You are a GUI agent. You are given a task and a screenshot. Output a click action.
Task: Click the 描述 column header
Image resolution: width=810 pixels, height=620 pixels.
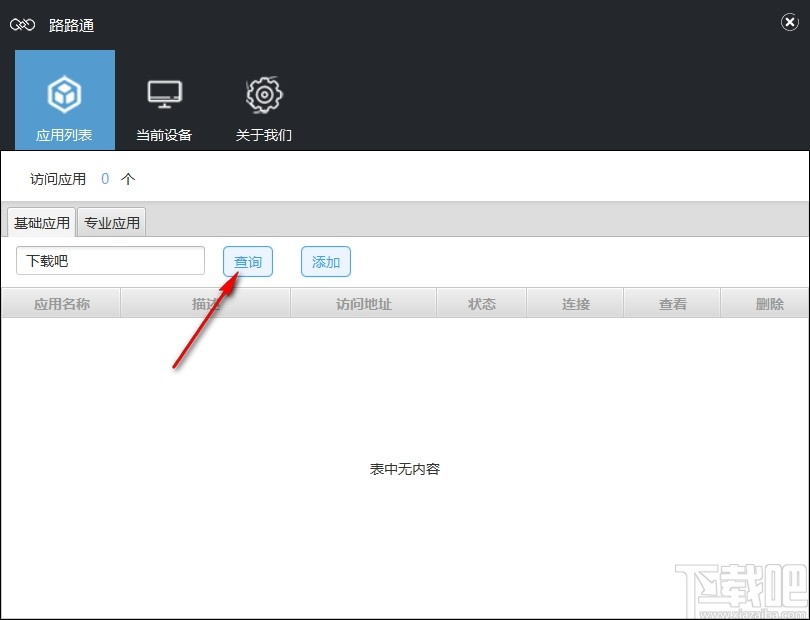click(202, 303)
